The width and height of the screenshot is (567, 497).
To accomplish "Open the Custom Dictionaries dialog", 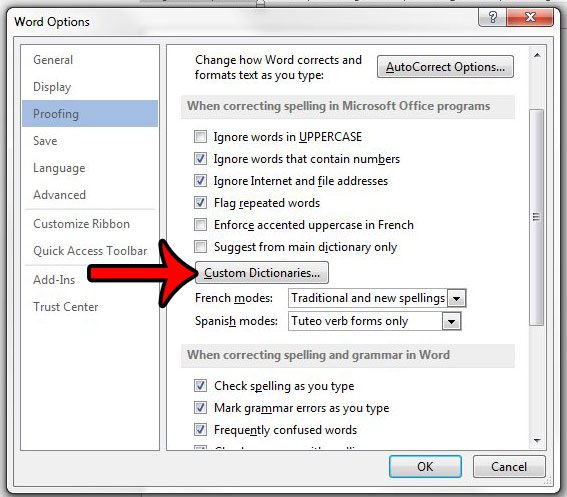I will tap(262, 273).
